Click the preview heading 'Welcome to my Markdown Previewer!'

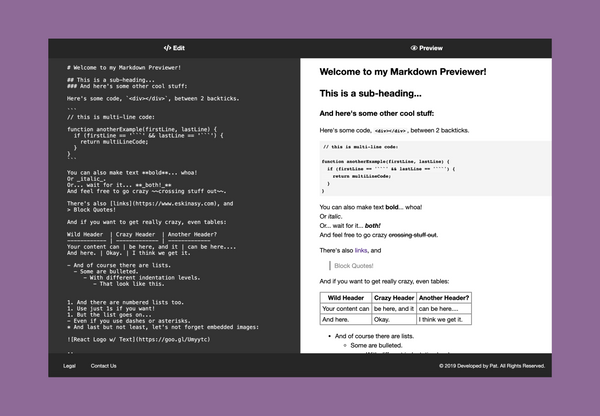click(403, 72)
